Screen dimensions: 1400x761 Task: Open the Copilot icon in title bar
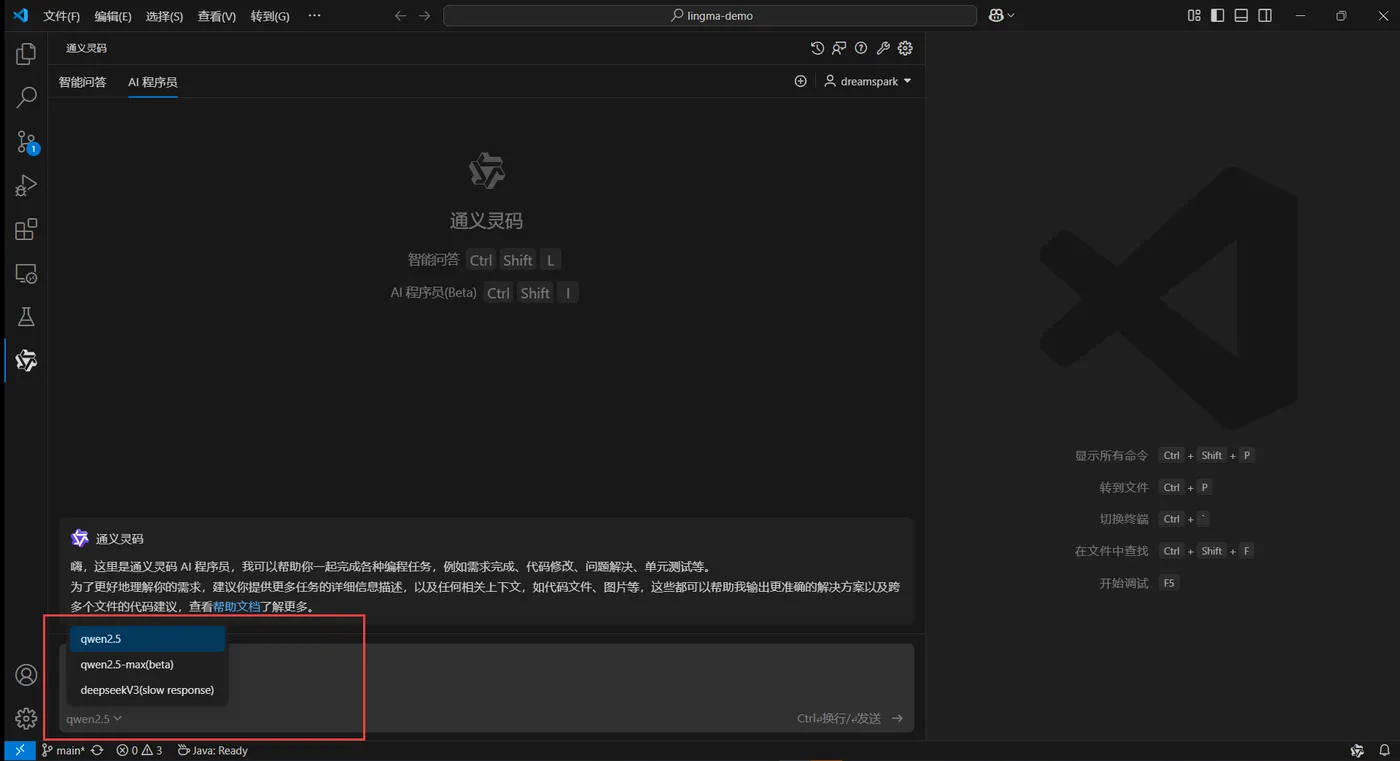point(996,15)
